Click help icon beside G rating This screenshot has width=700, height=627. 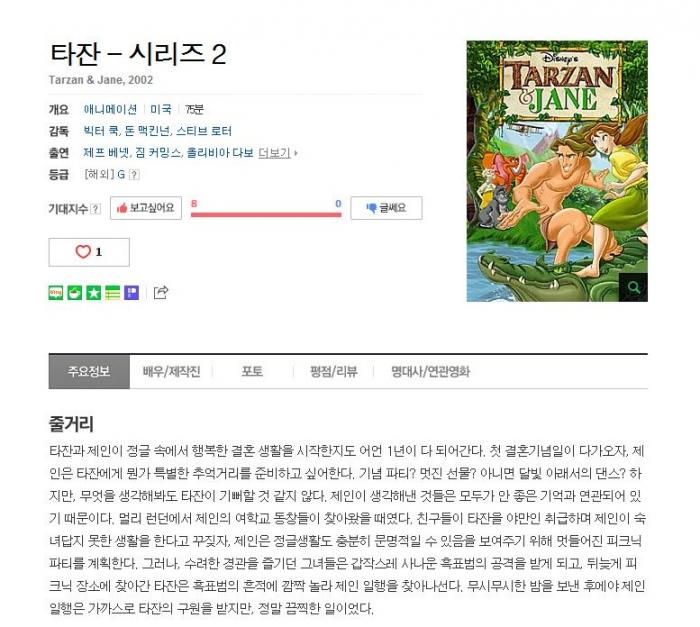[x=134, y=175]
